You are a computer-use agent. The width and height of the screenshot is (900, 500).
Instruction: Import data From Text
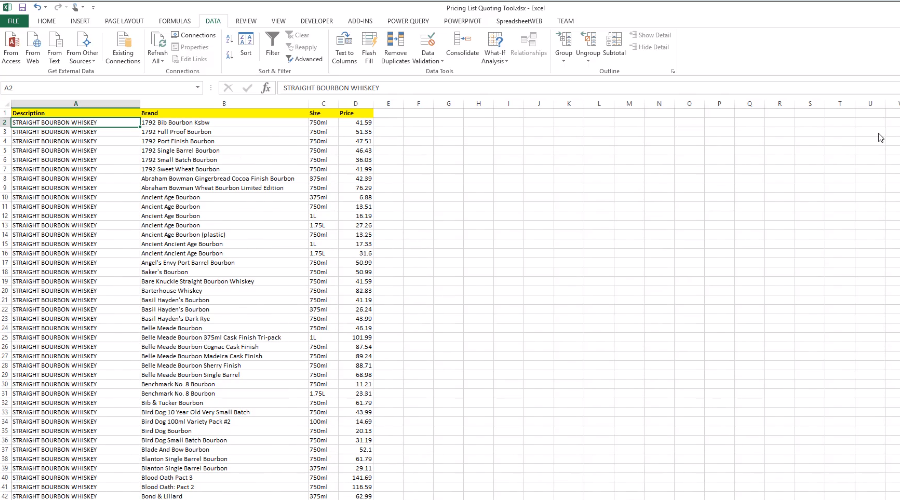coord(55,47)
